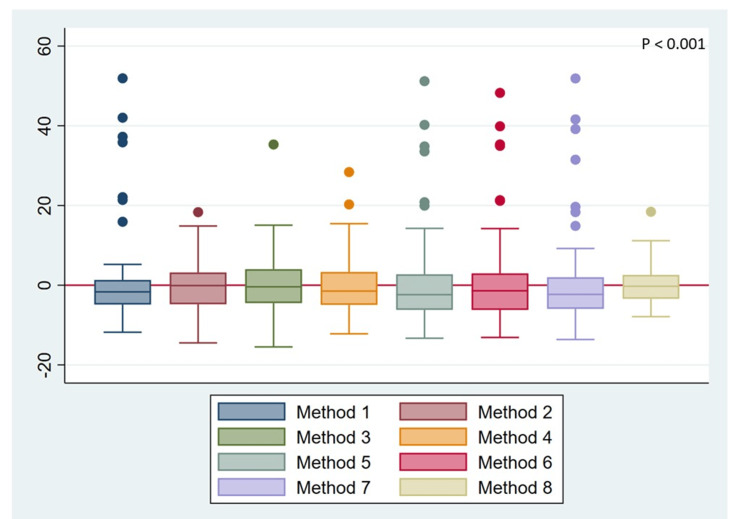Image resolution: width=750 pixels, height=519 pixels.
Task: Click the single green outlier dot
Action: 274,144
